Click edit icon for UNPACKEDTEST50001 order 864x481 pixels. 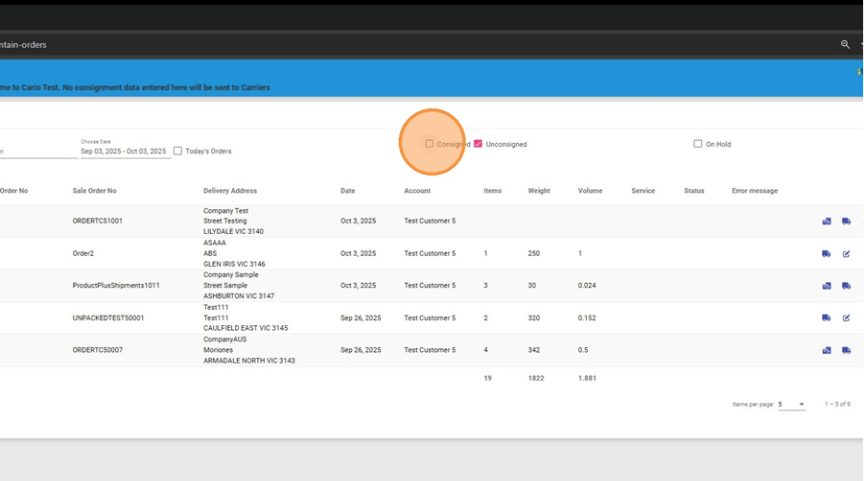click(x=846, y=318)
